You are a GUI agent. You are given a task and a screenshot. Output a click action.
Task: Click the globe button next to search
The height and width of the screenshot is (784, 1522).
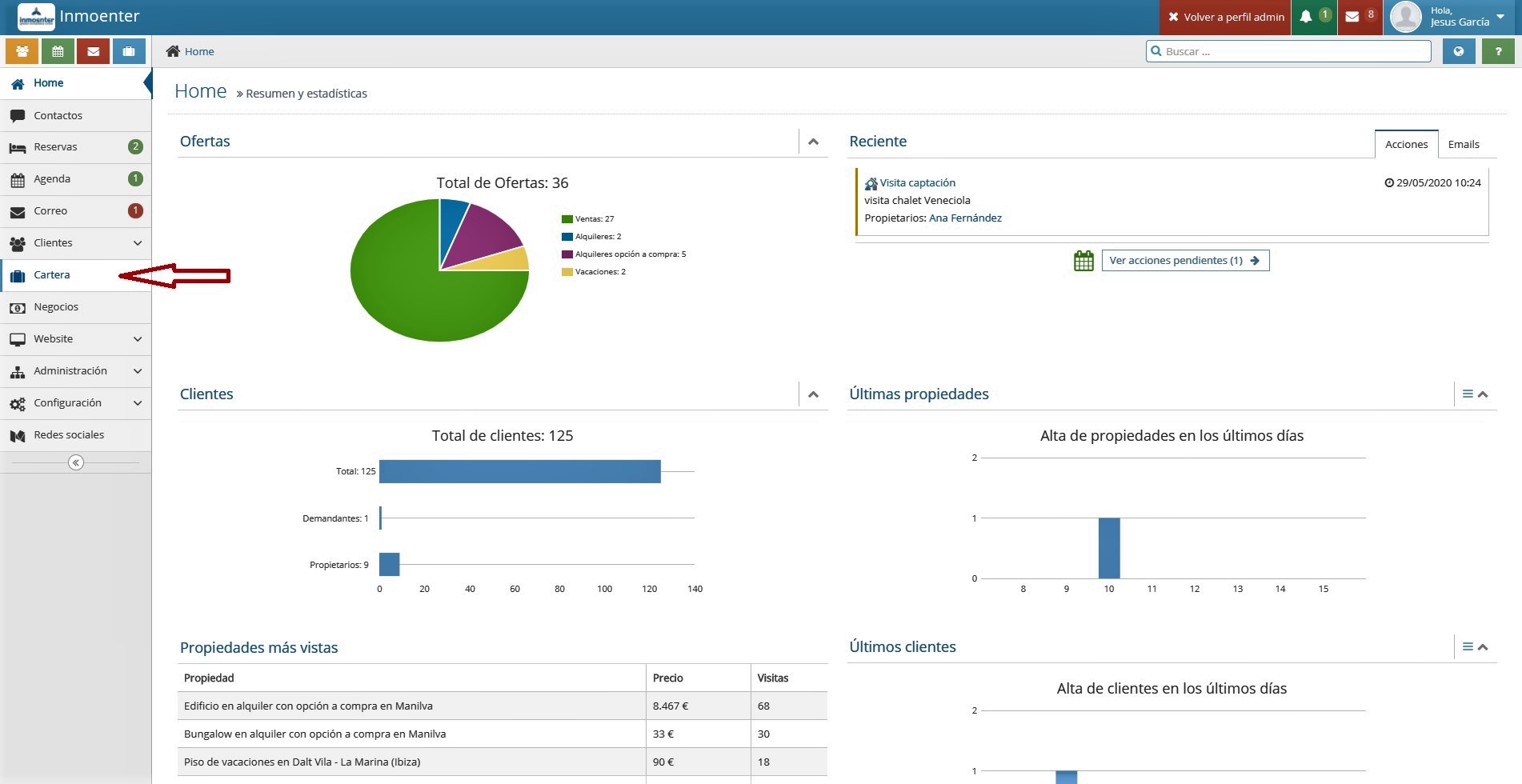1459,51
